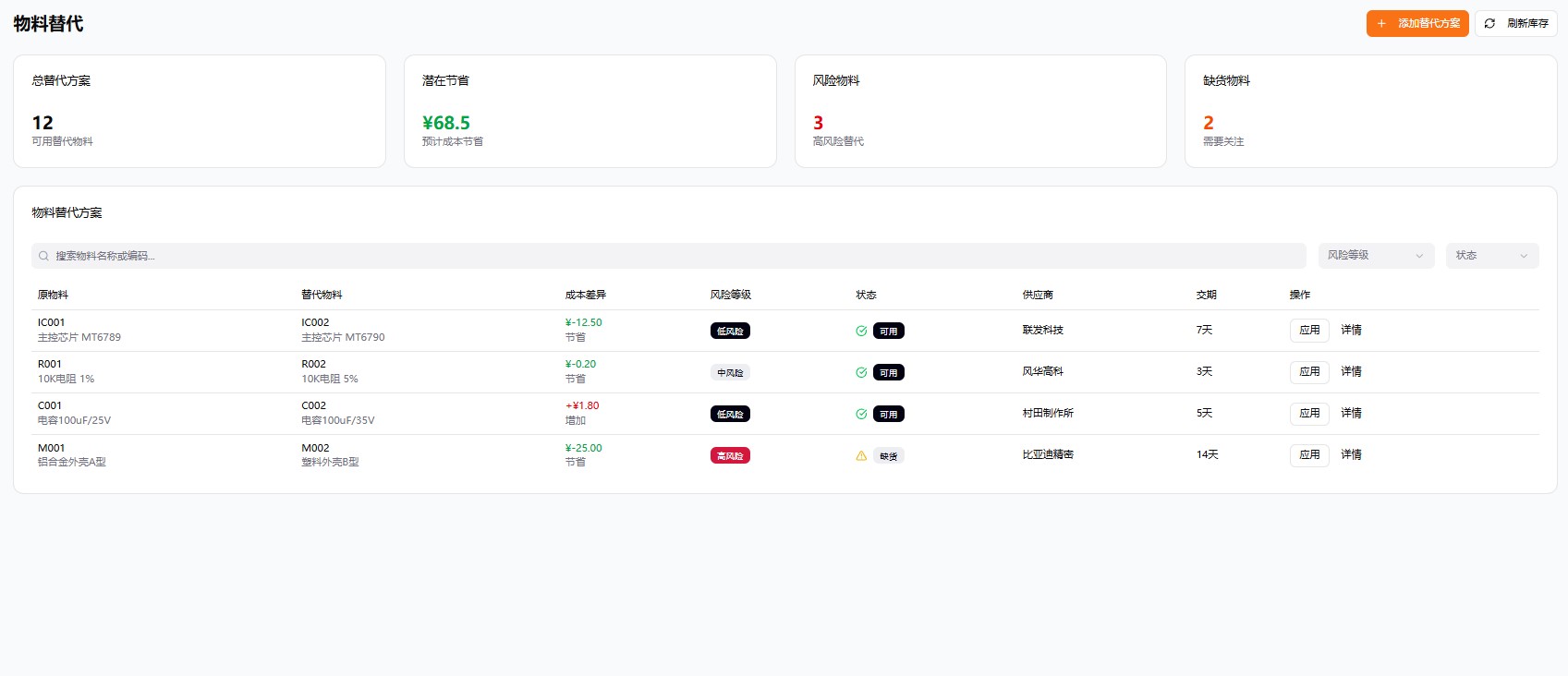Viewport: 1568px width, 676px height.
Task: Open 详情 for R001 resistor row
Action: (x=1351, y=371)
